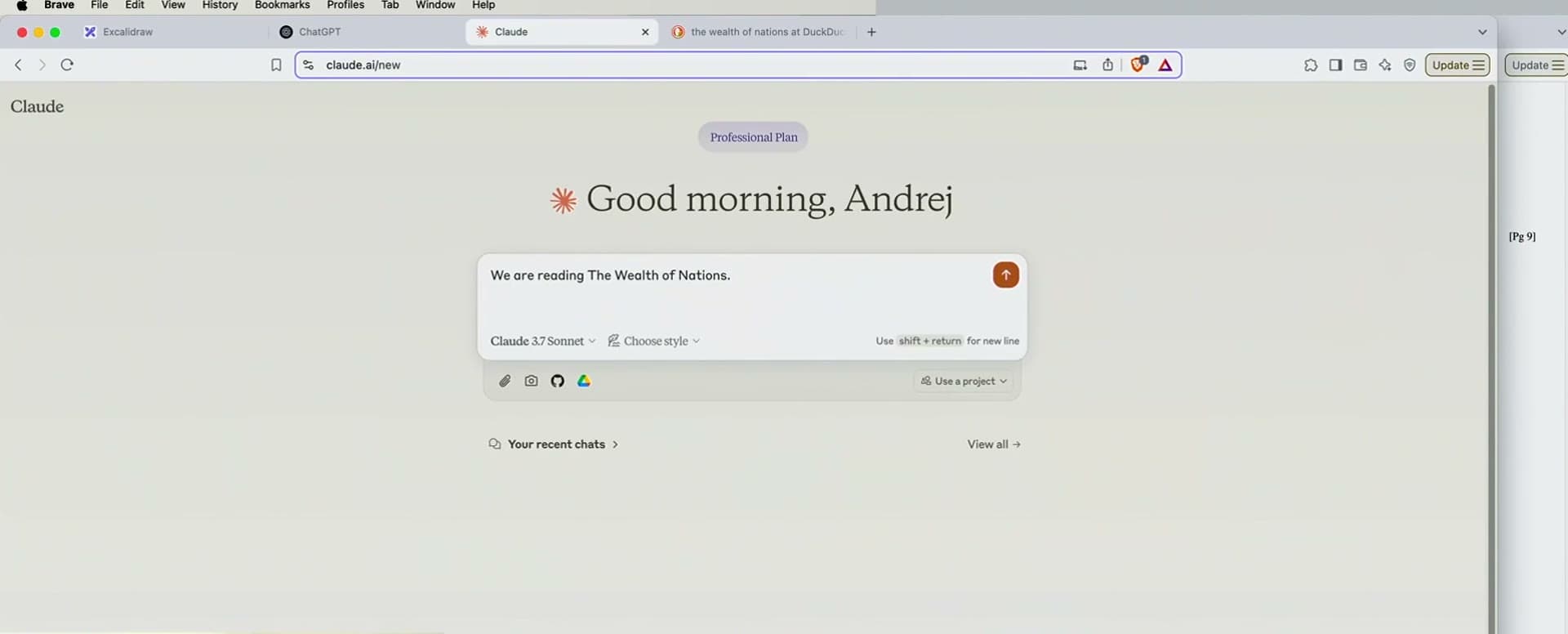Open the File menu

point(99,5)
